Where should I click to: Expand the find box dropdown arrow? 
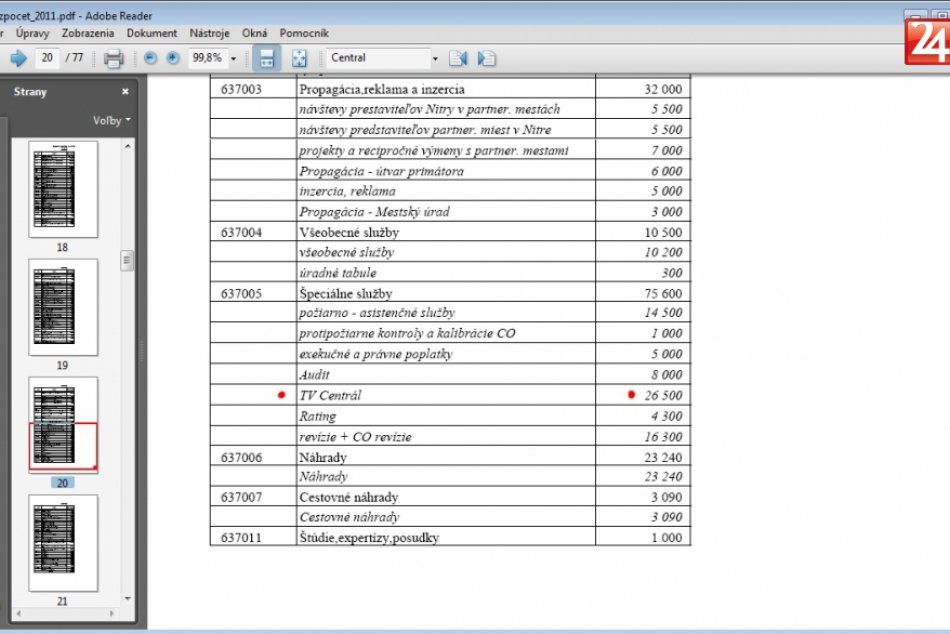point(435,58)
